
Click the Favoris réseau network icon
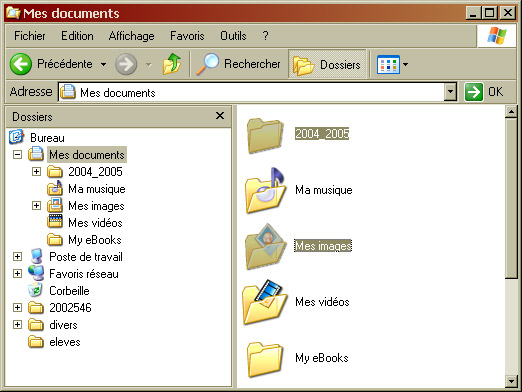pos(36,273)
